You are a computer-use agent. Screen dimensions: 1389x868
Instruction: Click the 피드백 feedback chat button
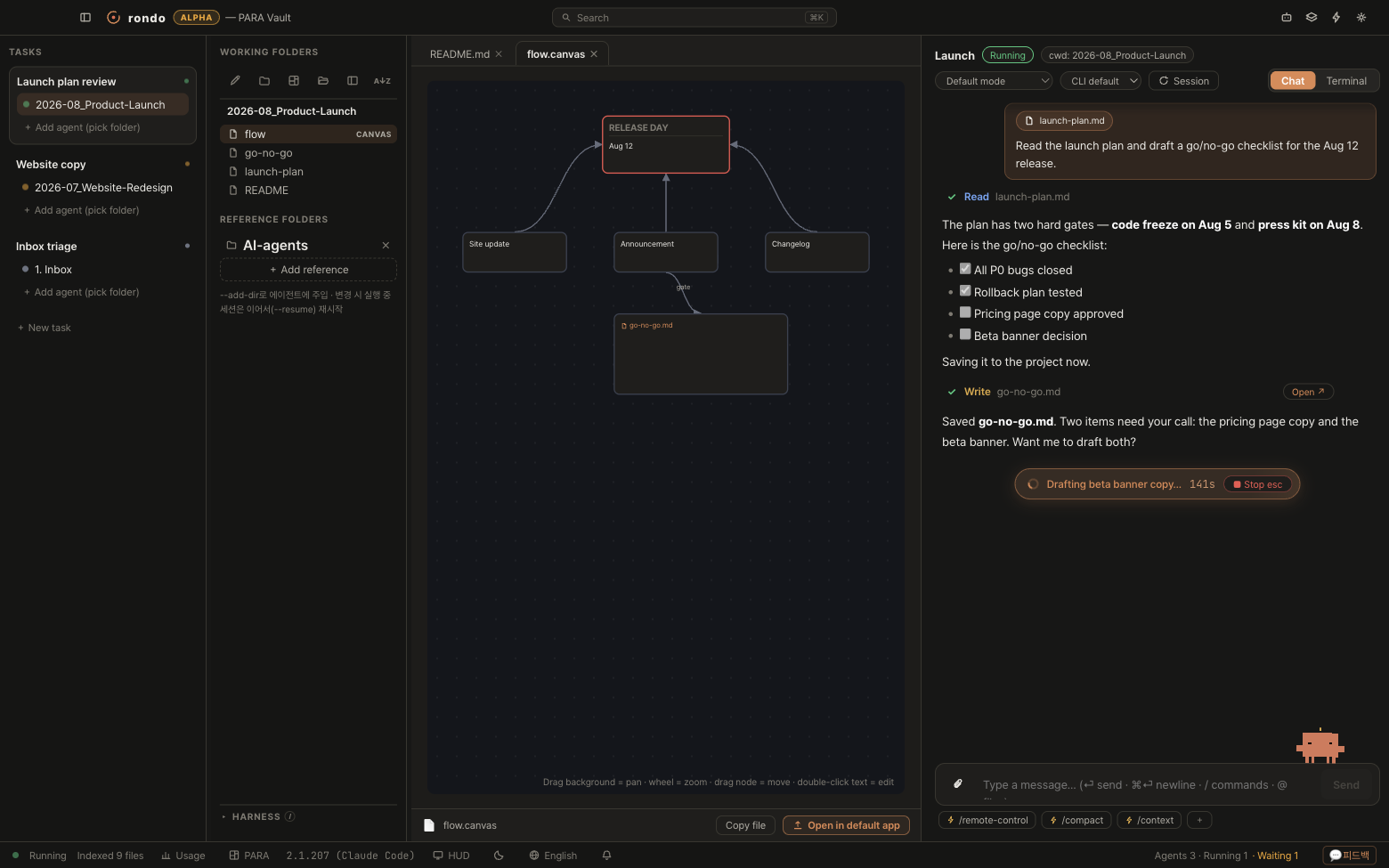point(1349,856)
